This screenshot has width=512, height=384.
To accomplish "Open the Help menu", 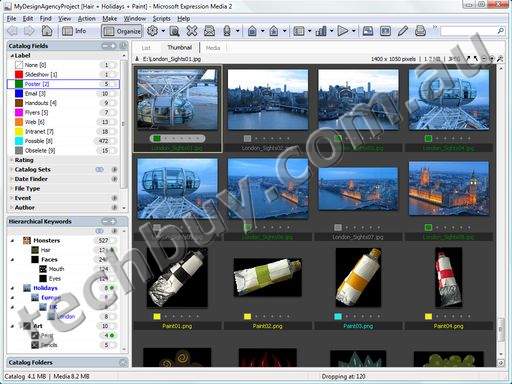I will point(184,19).
